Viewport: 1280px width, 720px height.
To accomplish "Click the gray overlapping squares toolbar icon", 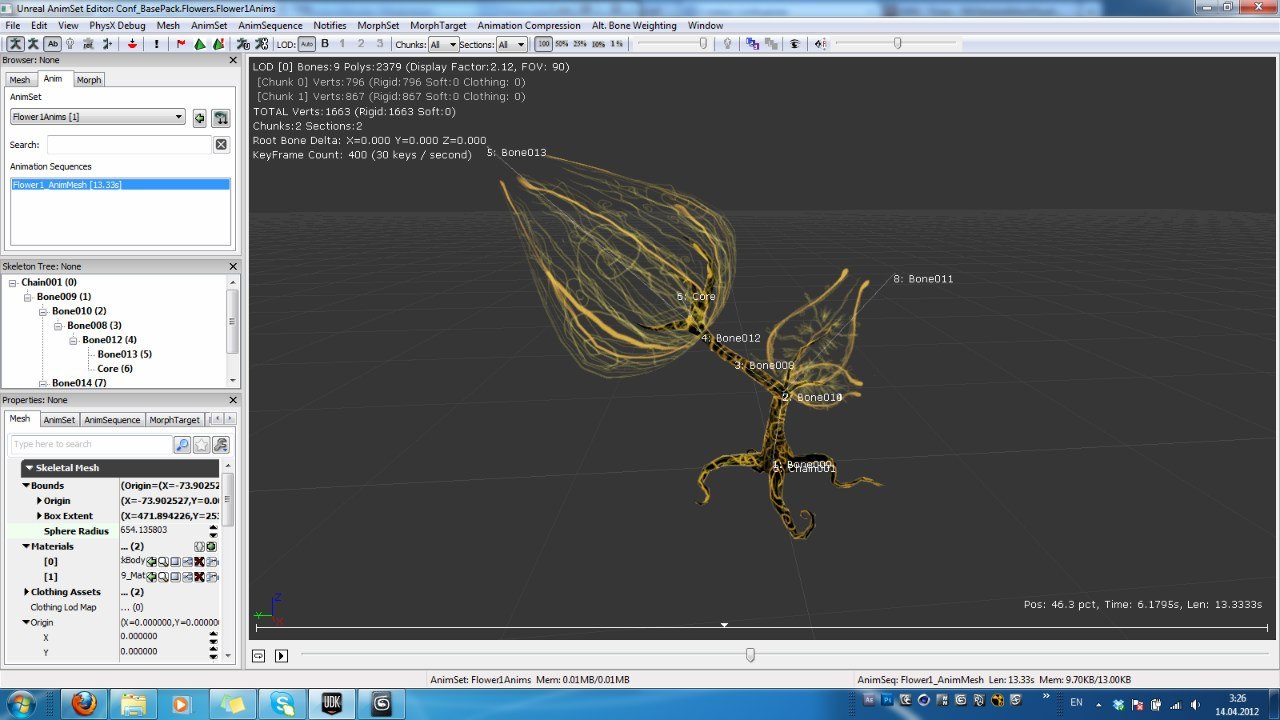I will tap(771, 44).
